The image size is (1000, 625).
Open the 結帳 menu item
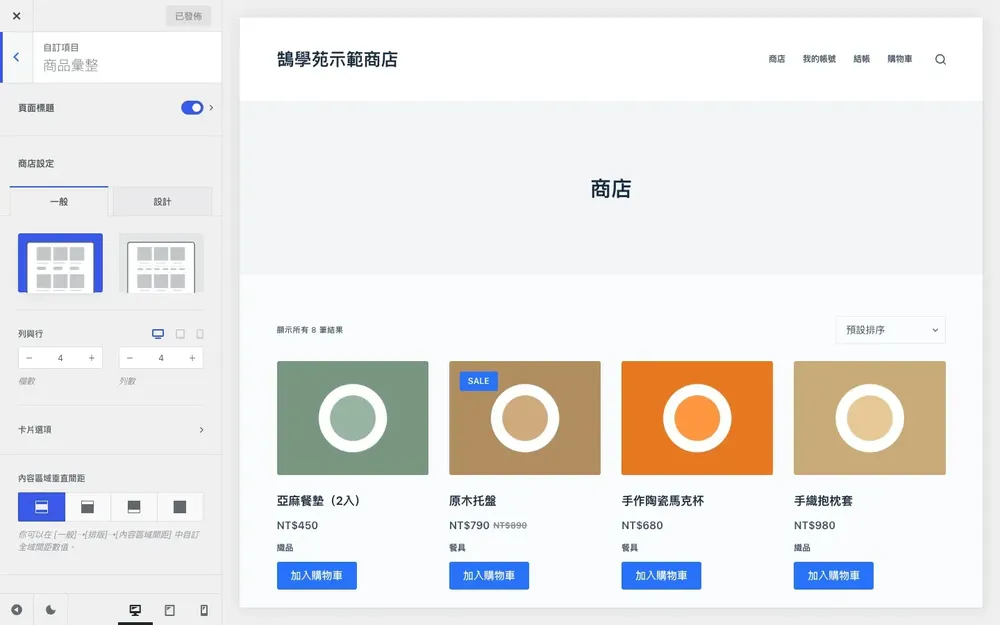[x=862, y=59]
